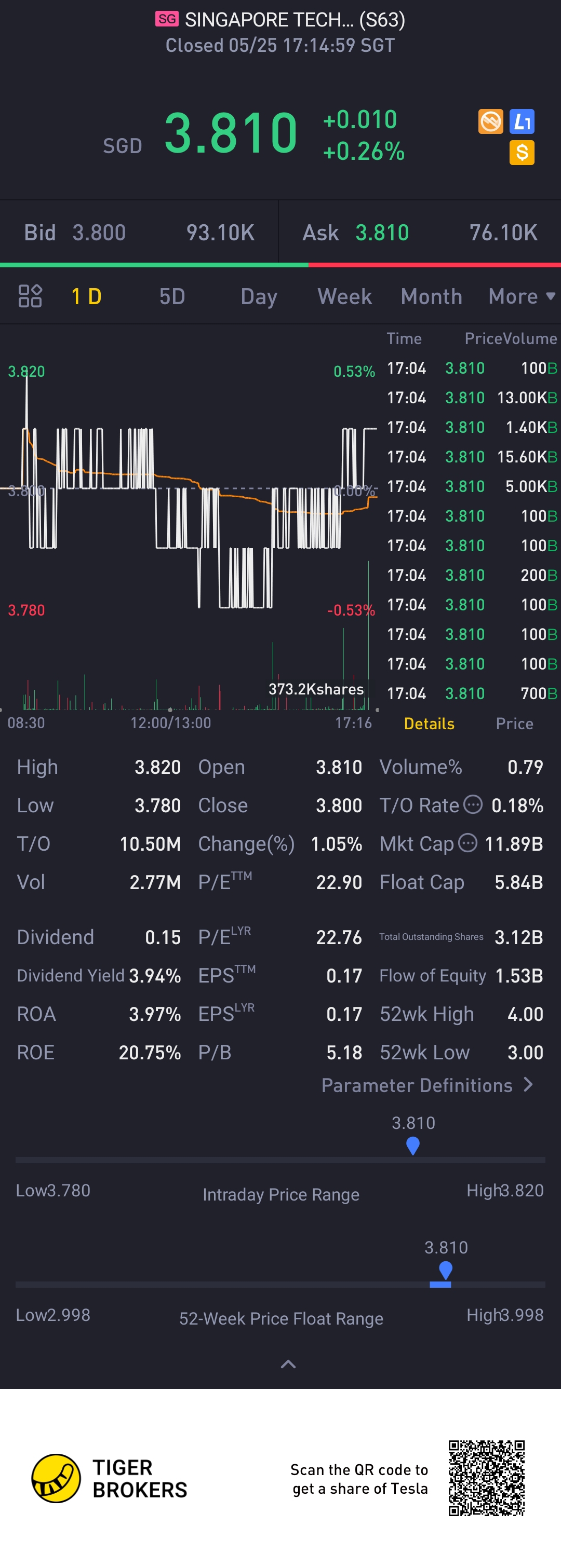Select the 1 D chart tab
The height and width of the screenshot is (1568, 561).
(86, 296)
